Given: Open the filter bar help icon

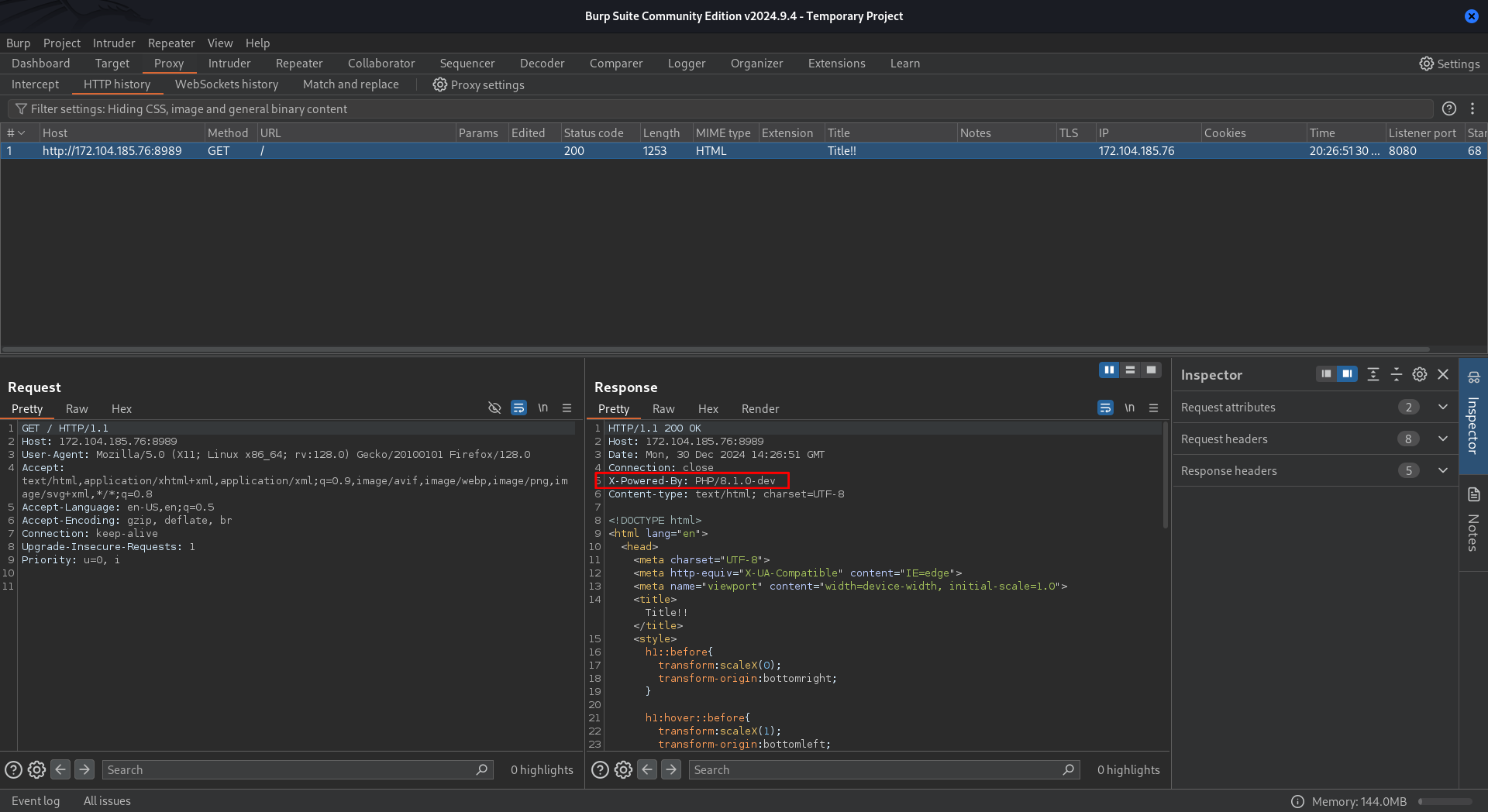Looking at the screenshot, I should pyautogui.click(x=1448, y=109).
